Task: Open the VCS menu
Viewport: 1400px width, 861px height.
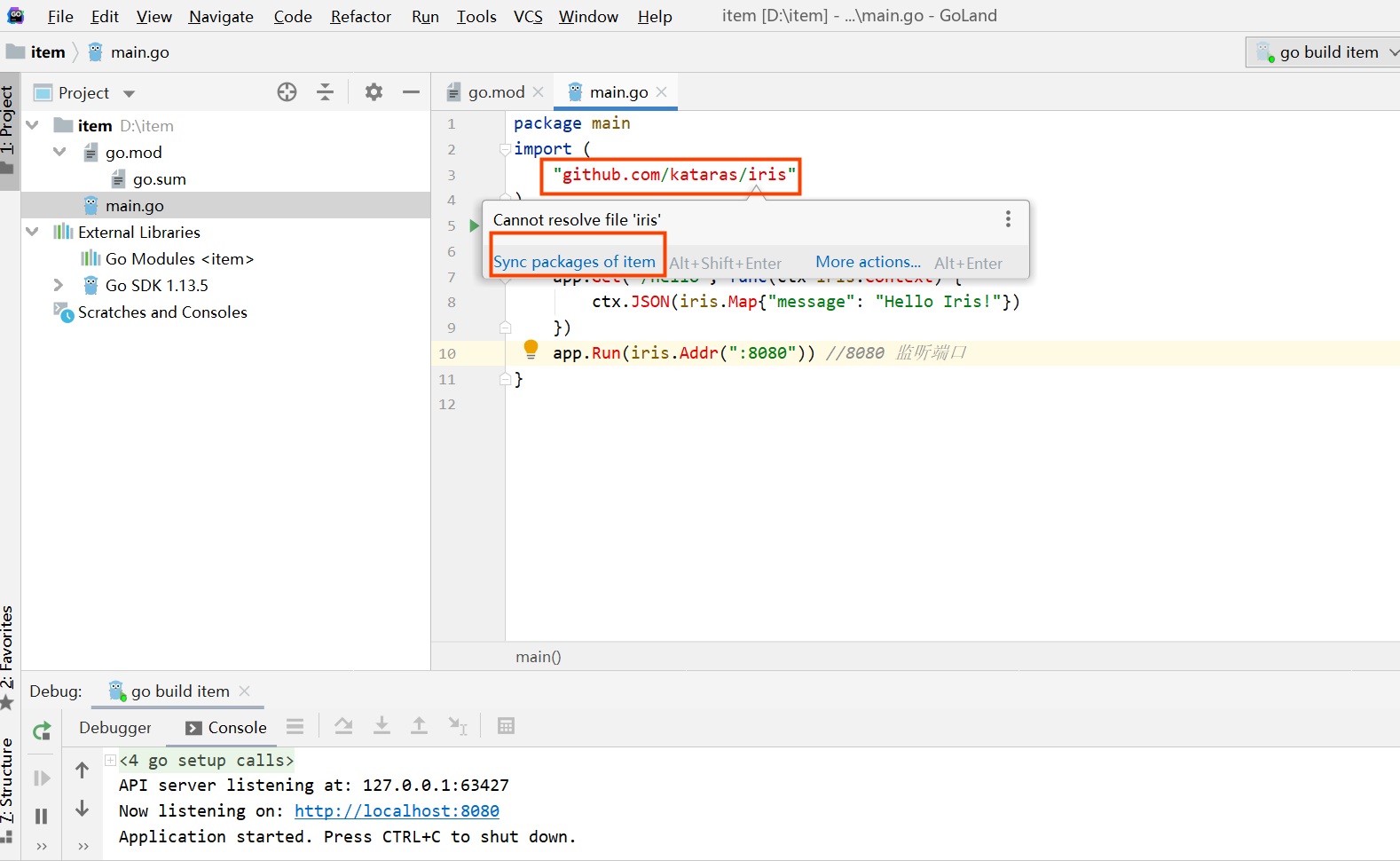Action: [528, 16]
